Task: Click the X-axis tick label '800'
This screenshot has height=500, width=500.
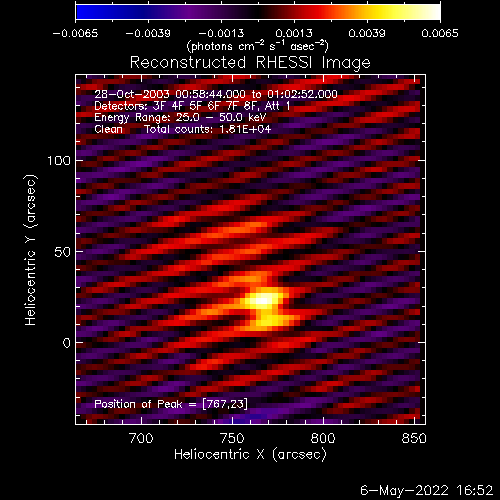Action: 323,438
